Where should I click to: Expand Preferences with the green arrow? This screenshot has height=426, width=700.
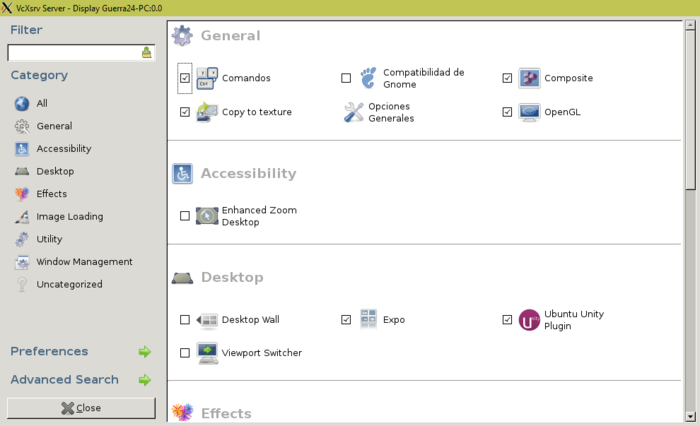click(144, 352)
